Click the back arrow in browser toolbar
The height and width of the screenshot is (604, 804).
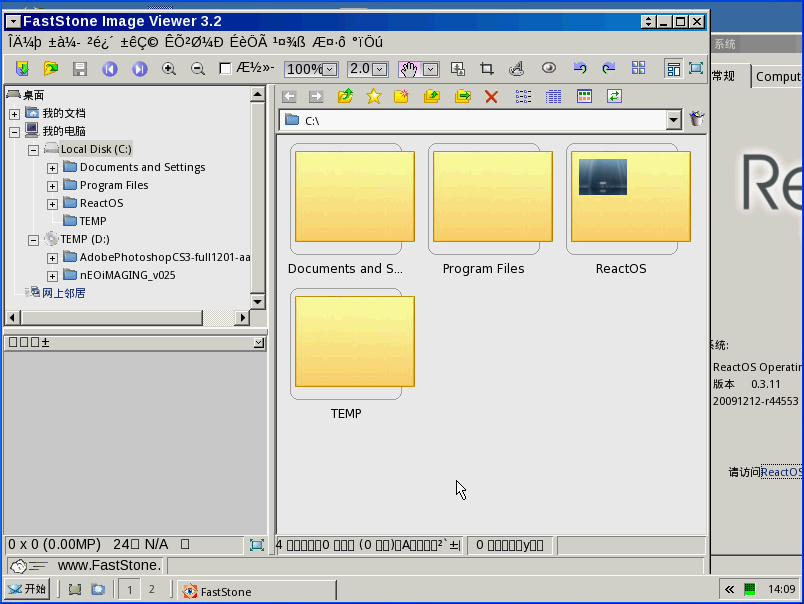point(289,96)
